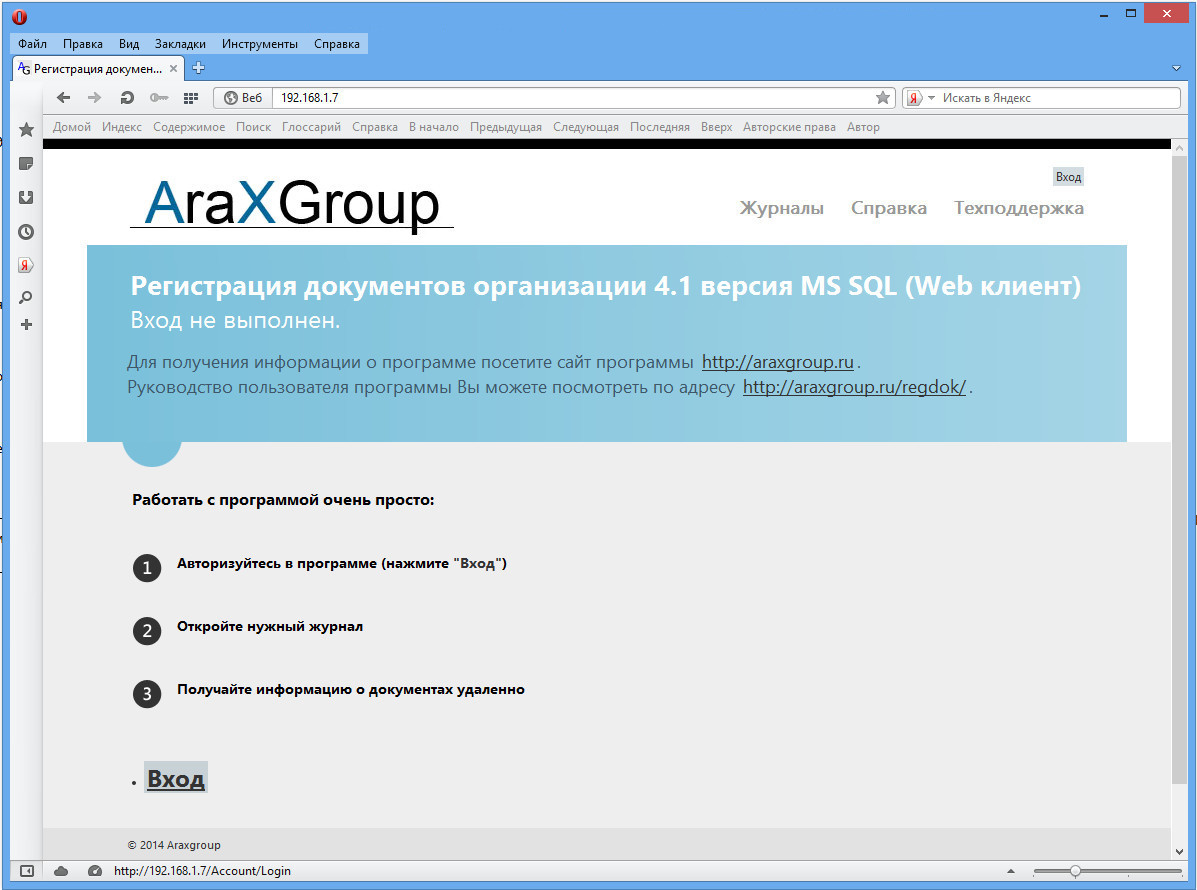Screen dimensions: 1197x890
Task: Go back with the back arrow
Action: point(63,98)
